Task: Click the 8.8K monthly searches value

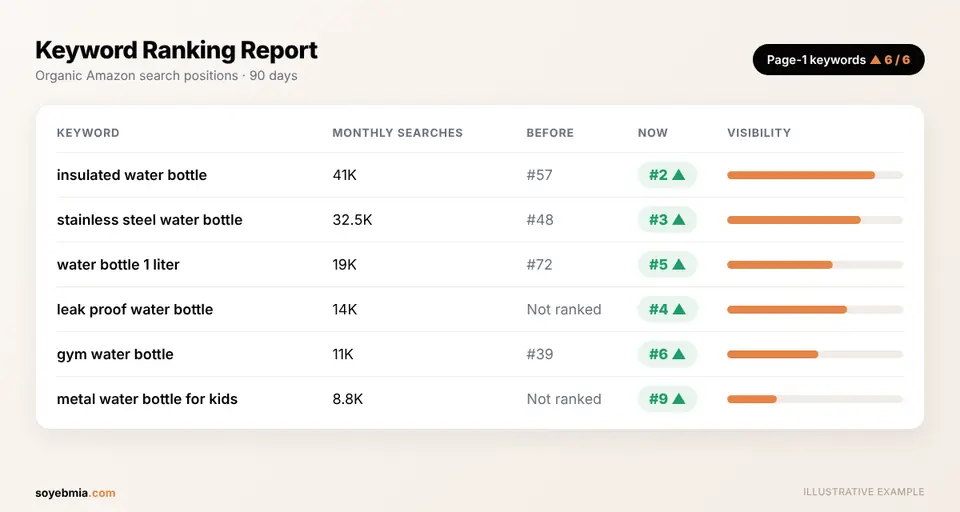Action: [x=347, y=399]
